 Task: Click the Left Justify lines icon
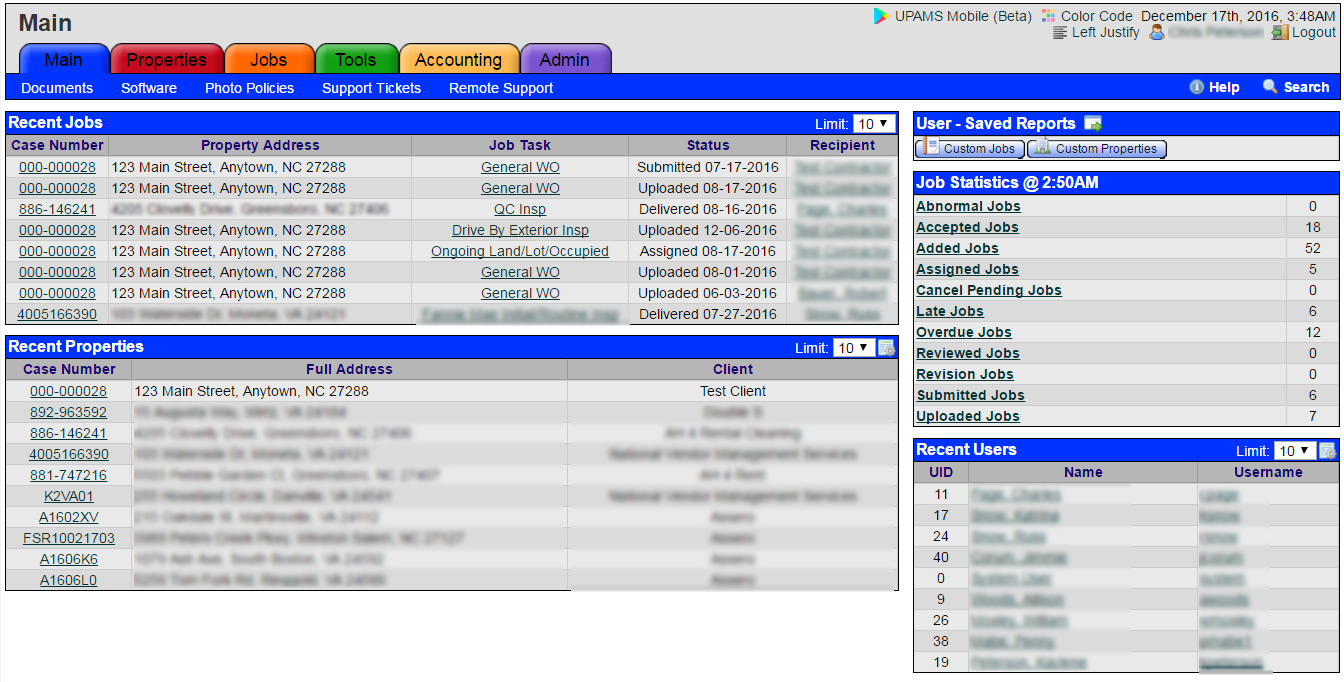coord(1061,33)
